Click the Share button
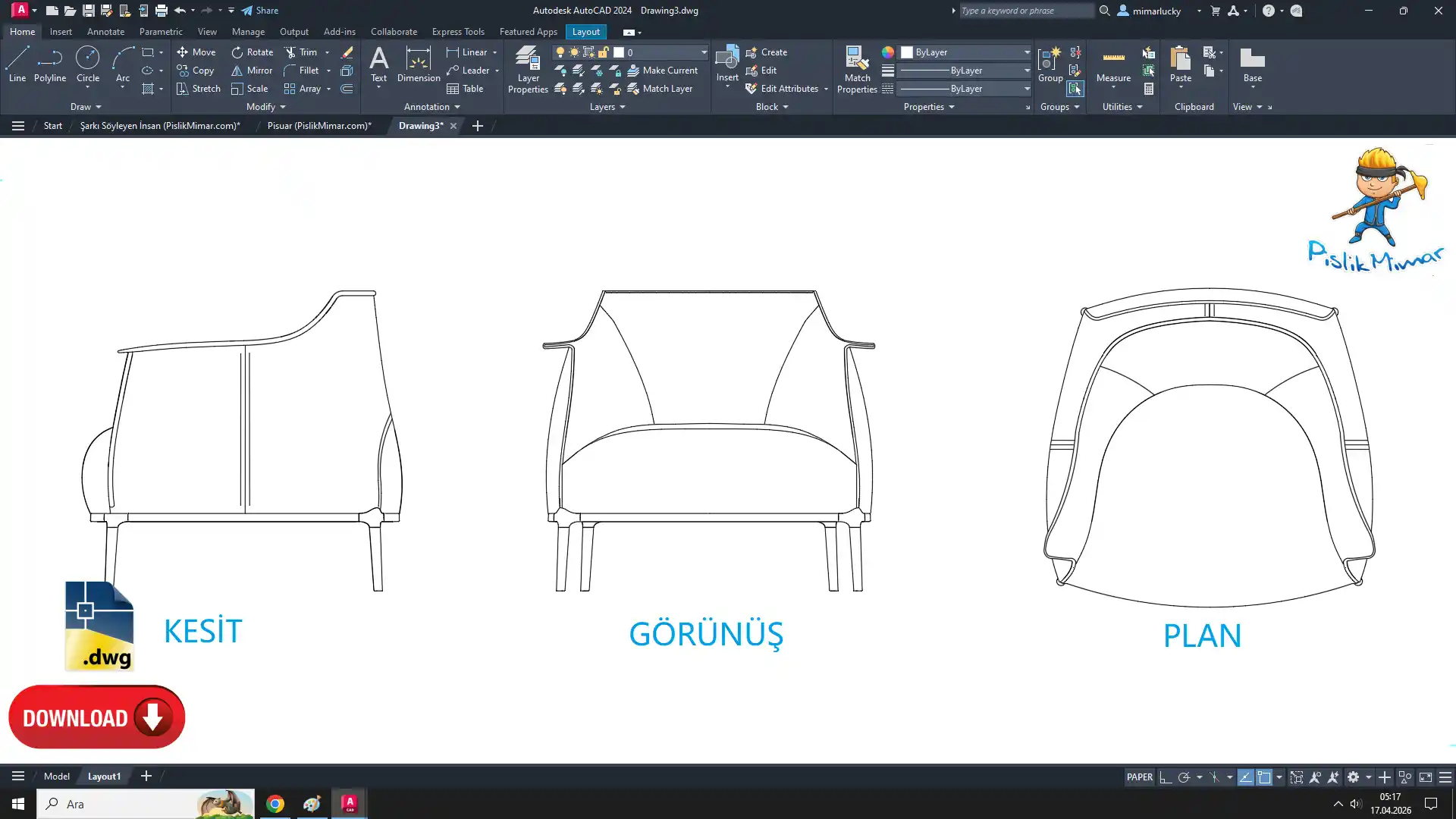The width and height of the screenshot is (1456, 819). (260, 11)
